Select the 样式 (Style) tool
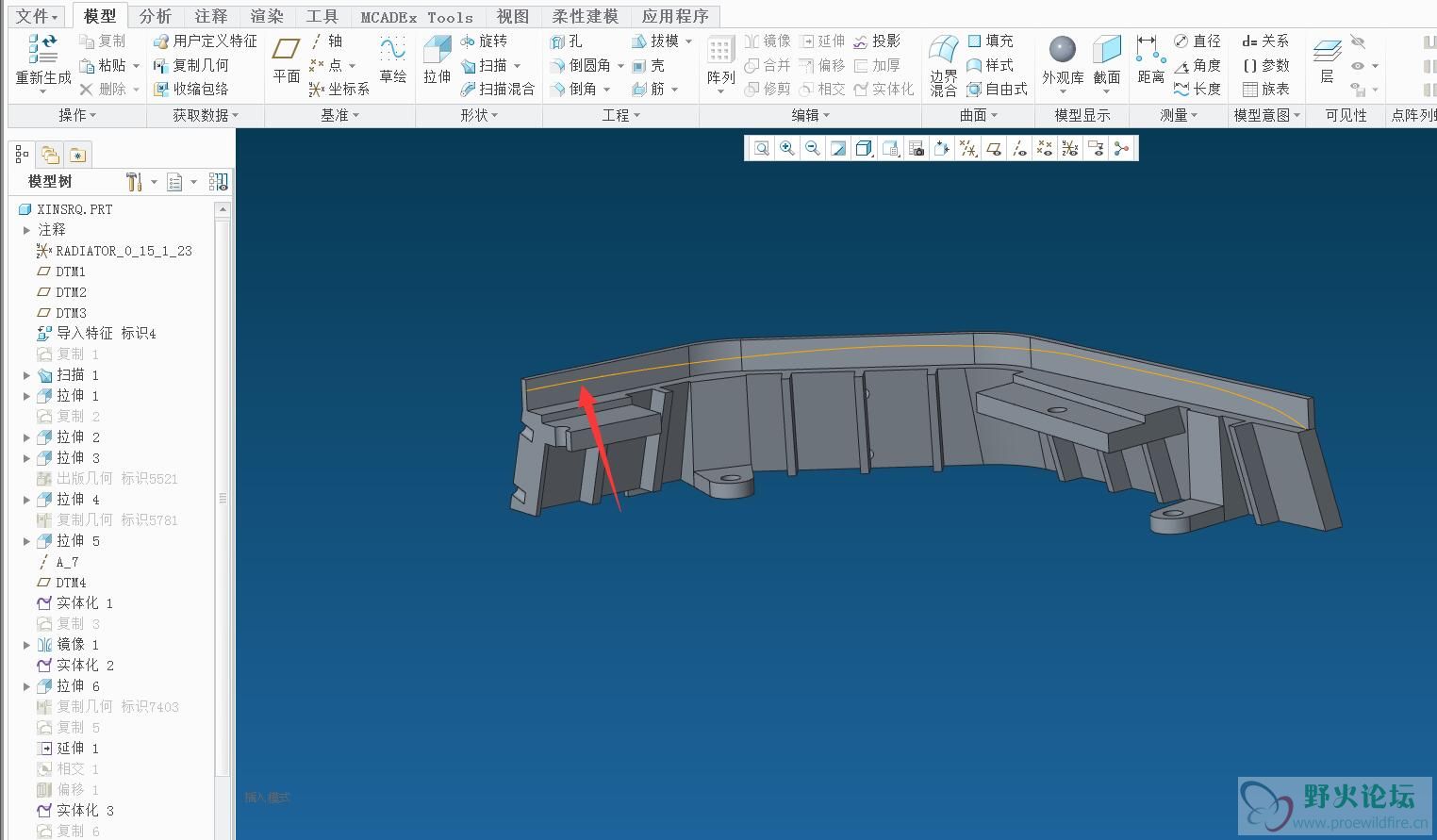Image resolution: width=1437 pixels, height=840 pixels. (990, 65)
